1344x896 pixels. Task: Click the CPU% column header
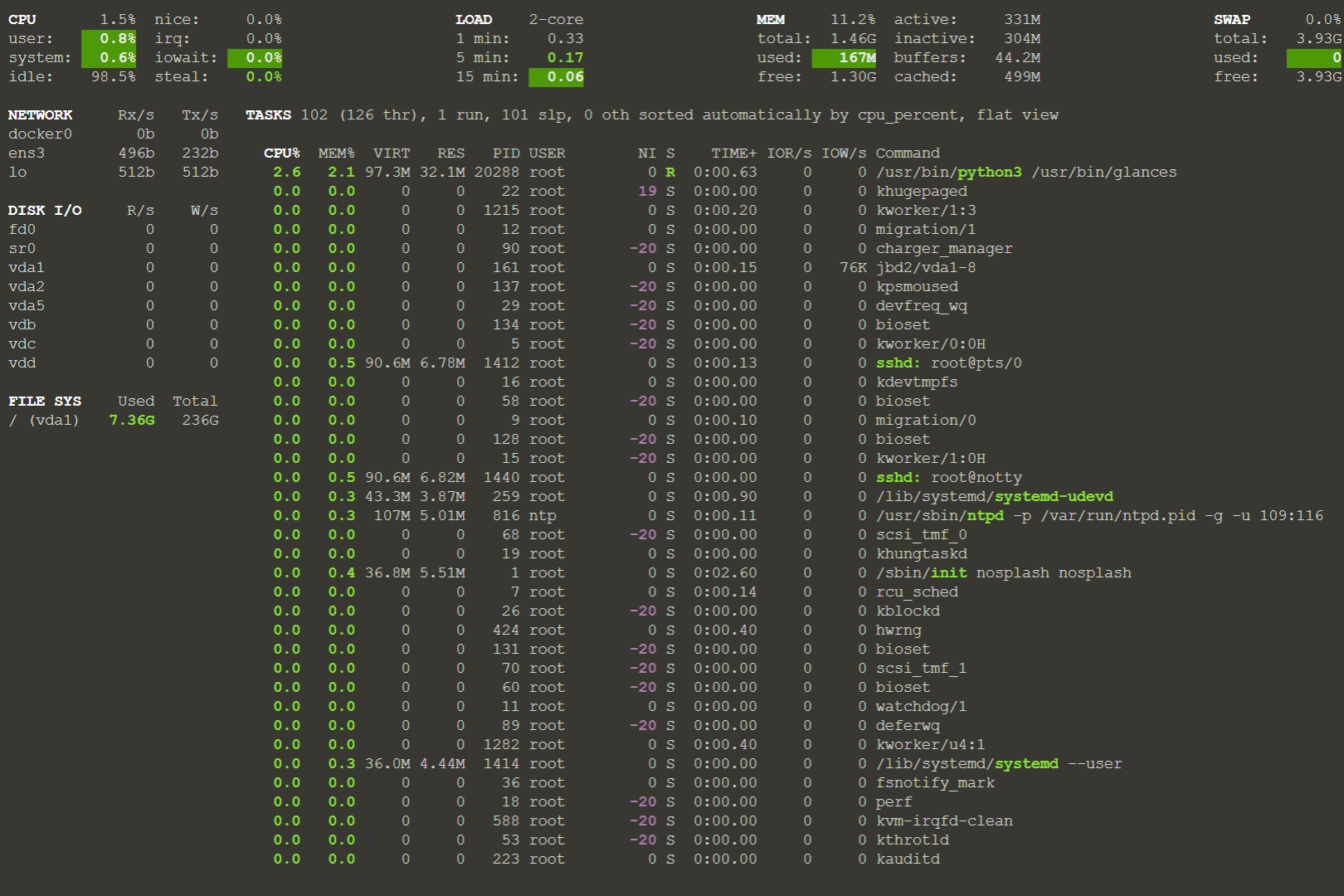[x=282, y=153]
